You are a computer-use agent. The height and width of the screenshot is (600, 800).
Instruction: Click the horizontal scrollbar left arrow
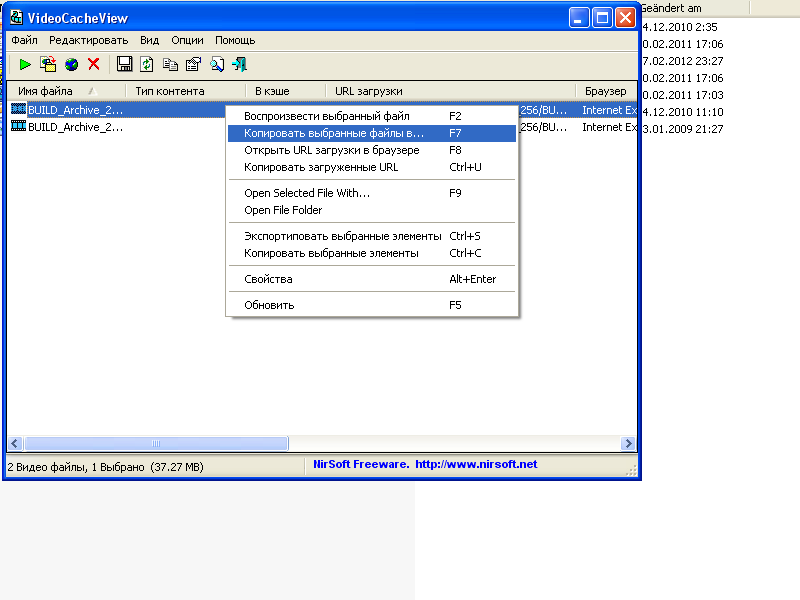pos(15,443)
